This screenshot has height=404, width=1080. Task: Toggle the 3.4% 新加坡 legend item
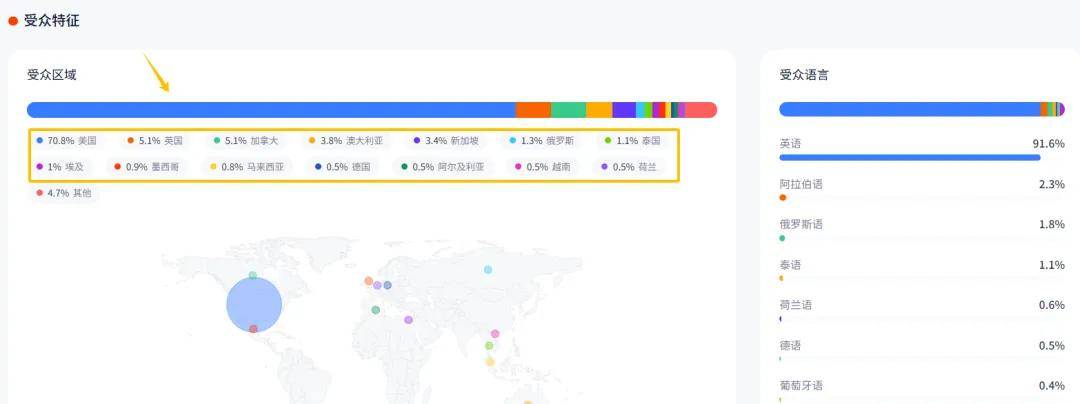[x=445, y=141]
